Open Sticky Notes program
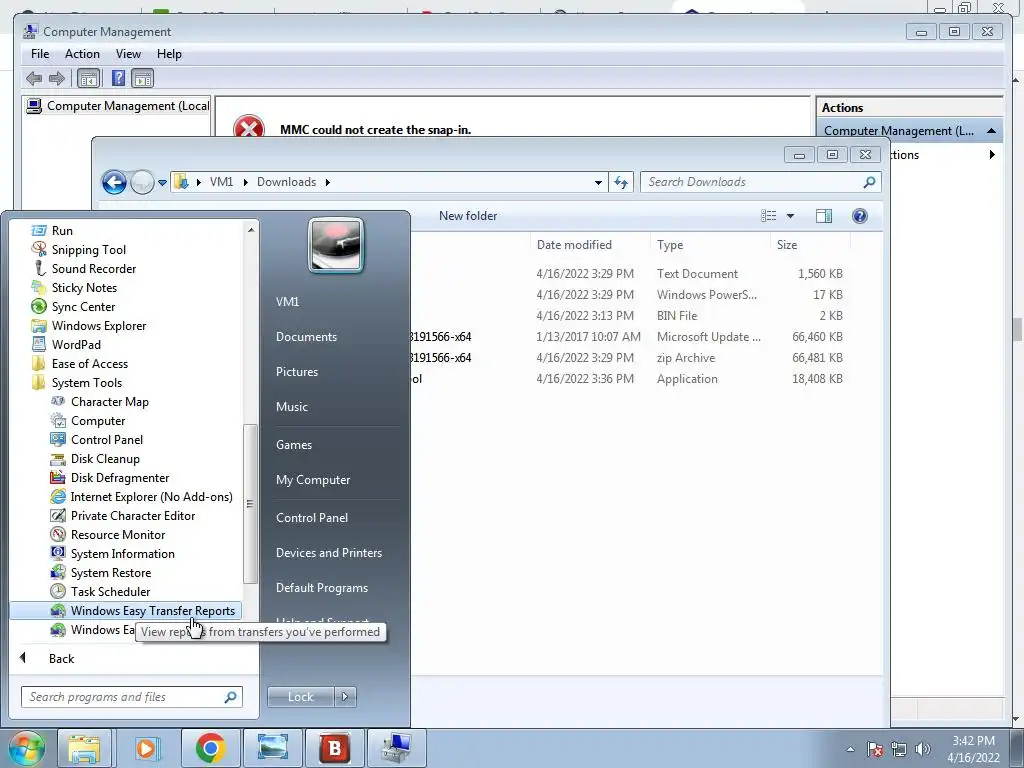 point(84,287)
